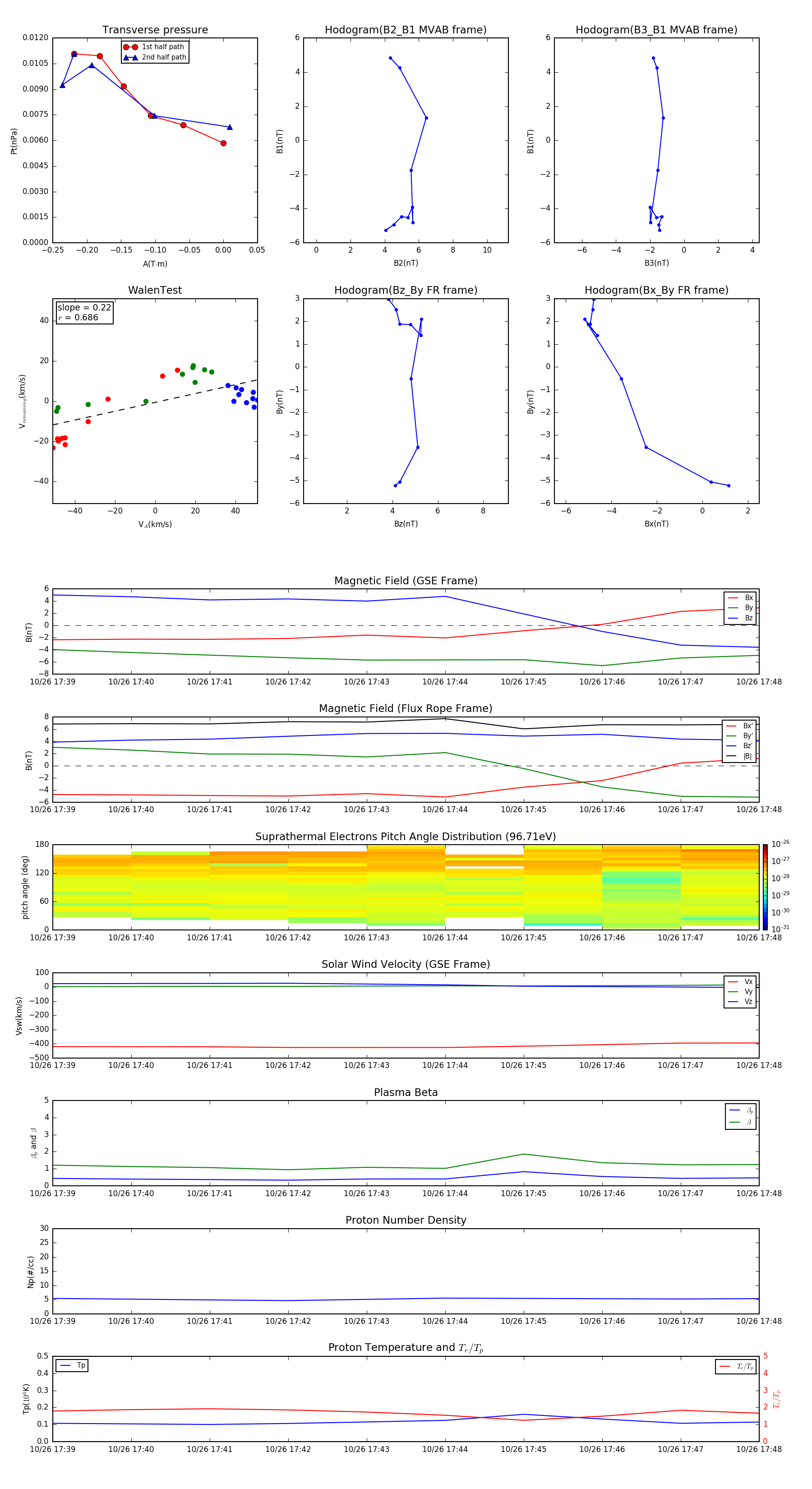Click the Vsw(km/s) y-axis label
The height and width of the screenshot is (1489, 812).
click(19, 1016)
